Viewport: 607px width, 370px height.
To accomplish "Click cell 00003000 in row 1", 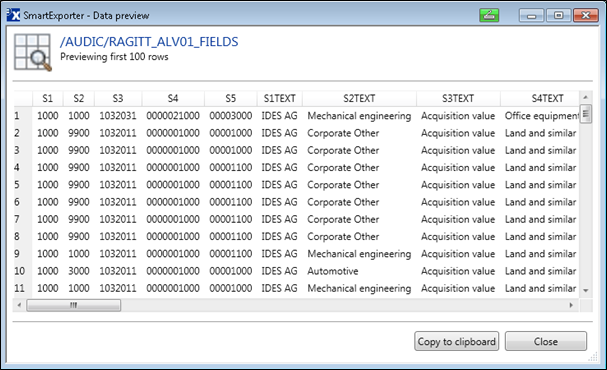I will click(x=231, y=116).
